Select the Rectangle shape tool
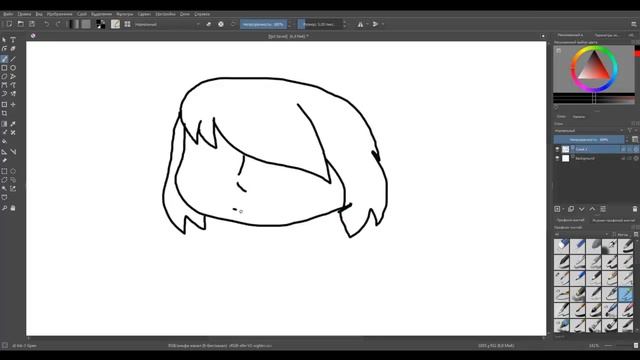 coord(4,68)
